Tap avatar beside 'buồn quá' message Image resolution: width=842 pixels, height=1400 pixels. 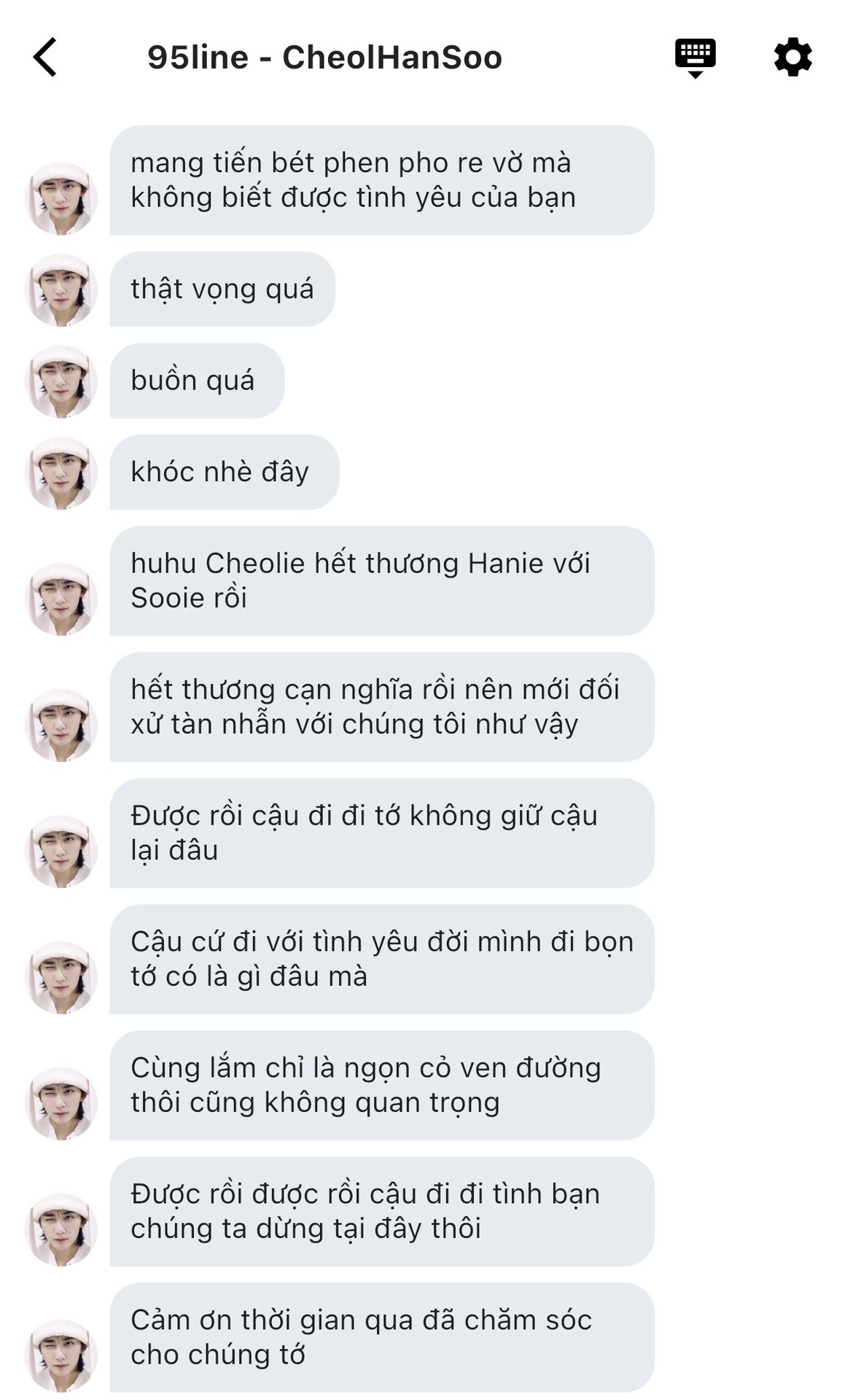point(61,381)
